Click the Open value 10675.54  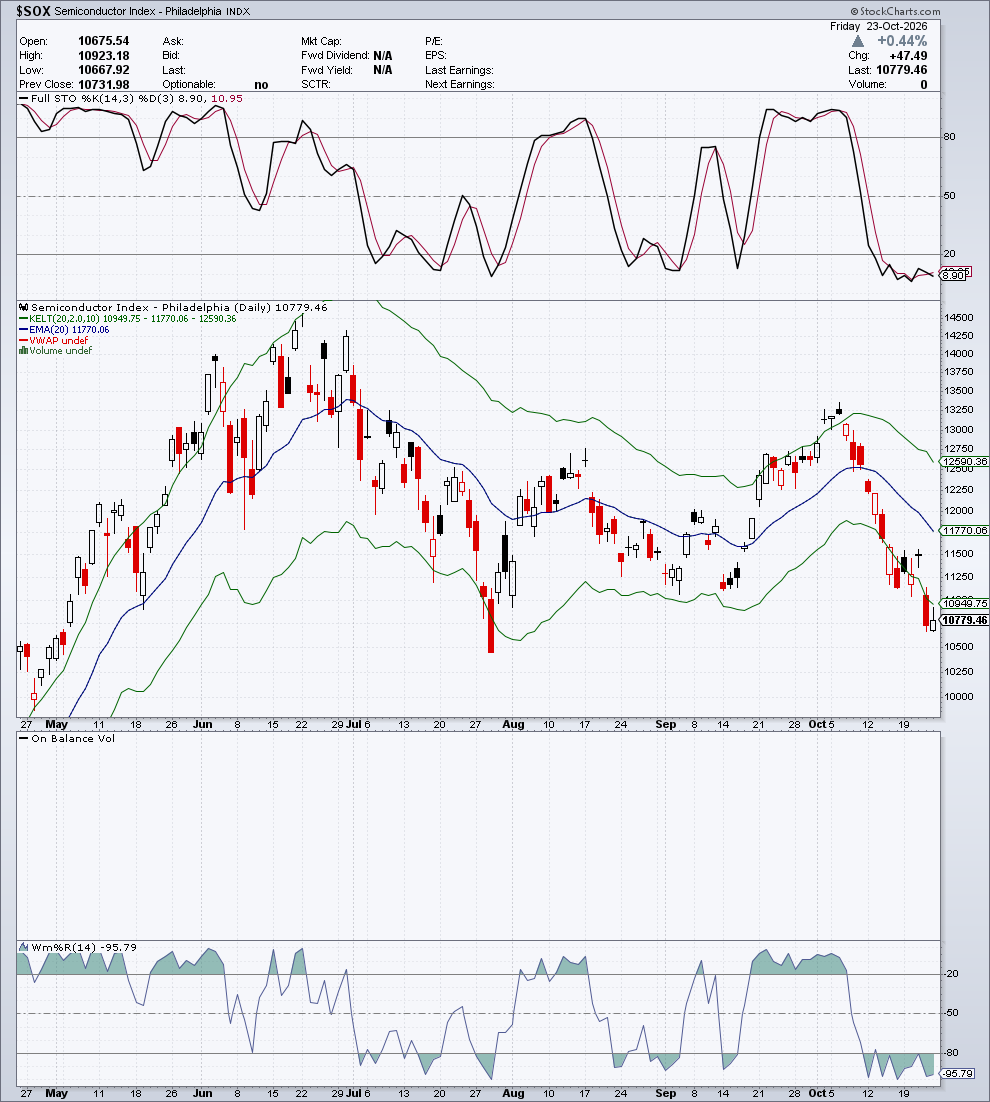pos(103,41)
